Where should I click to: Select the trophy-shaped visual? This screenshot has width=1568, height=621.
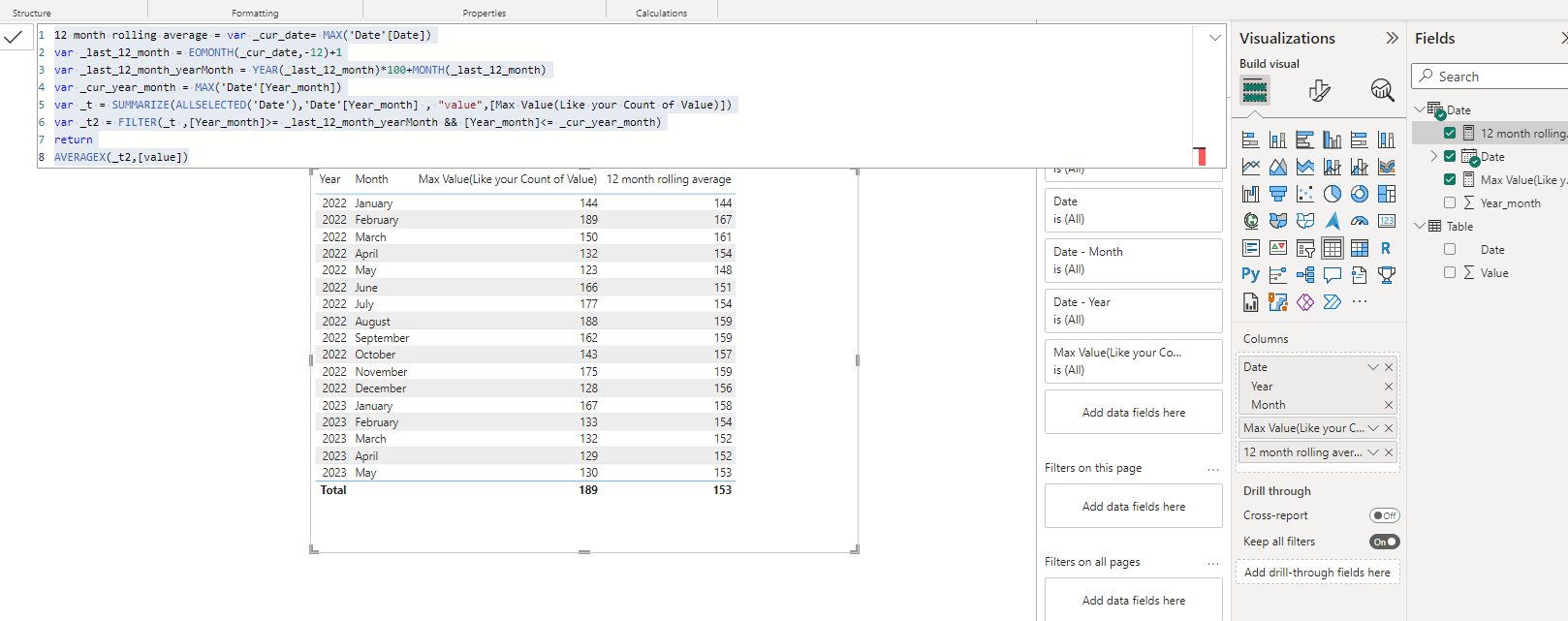pos(1387,275)
